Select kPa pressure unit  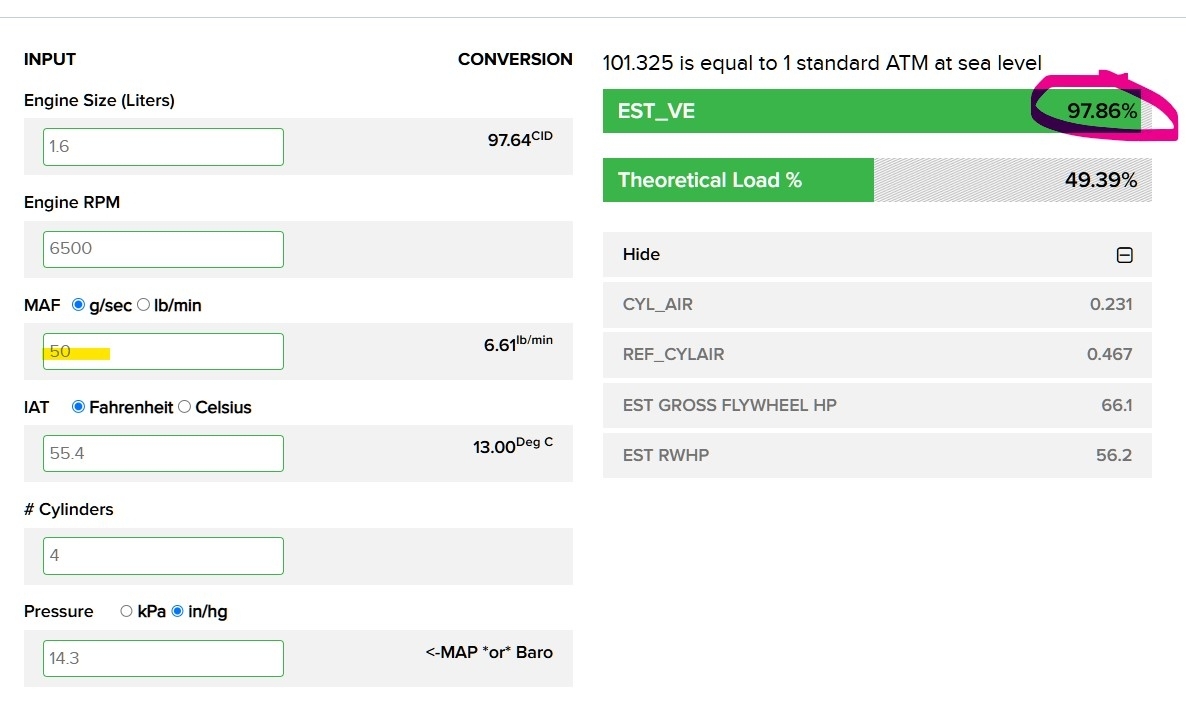[x=126, y=611]
